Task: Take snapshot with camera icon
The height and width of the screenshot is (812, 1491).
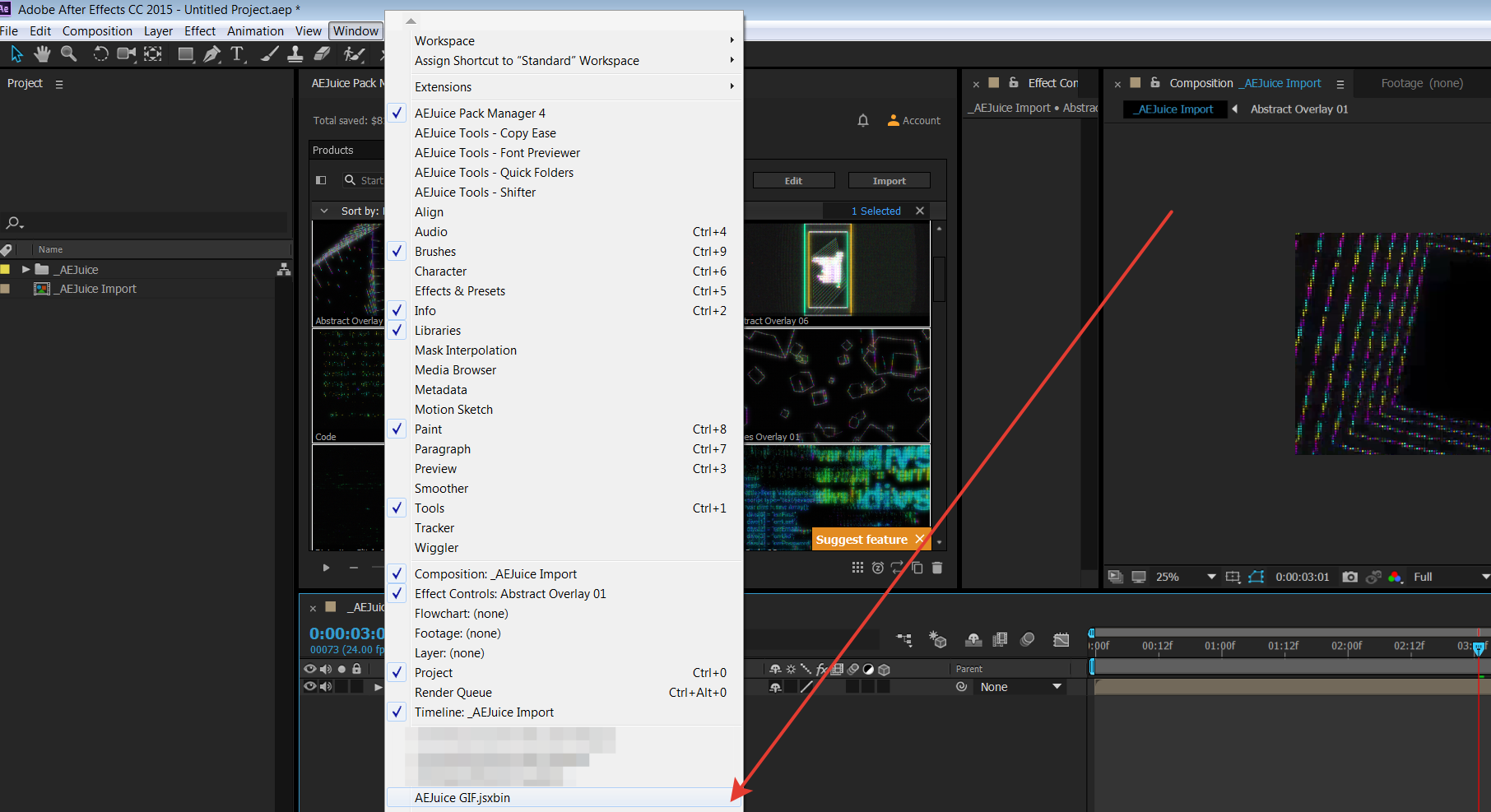Action: [x=1349, y=577]
